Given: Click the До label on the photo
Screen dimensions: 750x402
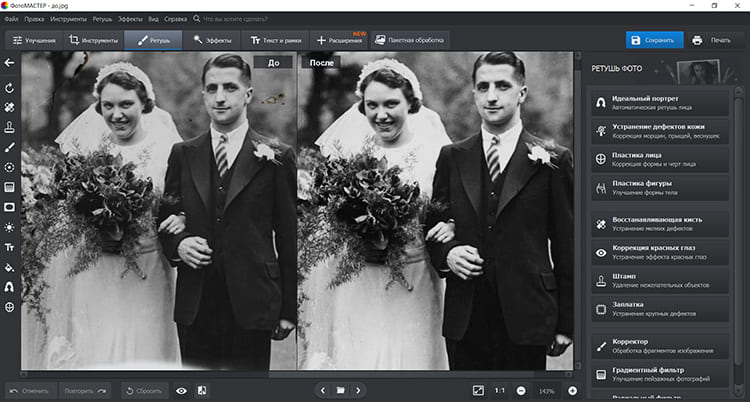Looking at the screenshot, I should (273, 63).
